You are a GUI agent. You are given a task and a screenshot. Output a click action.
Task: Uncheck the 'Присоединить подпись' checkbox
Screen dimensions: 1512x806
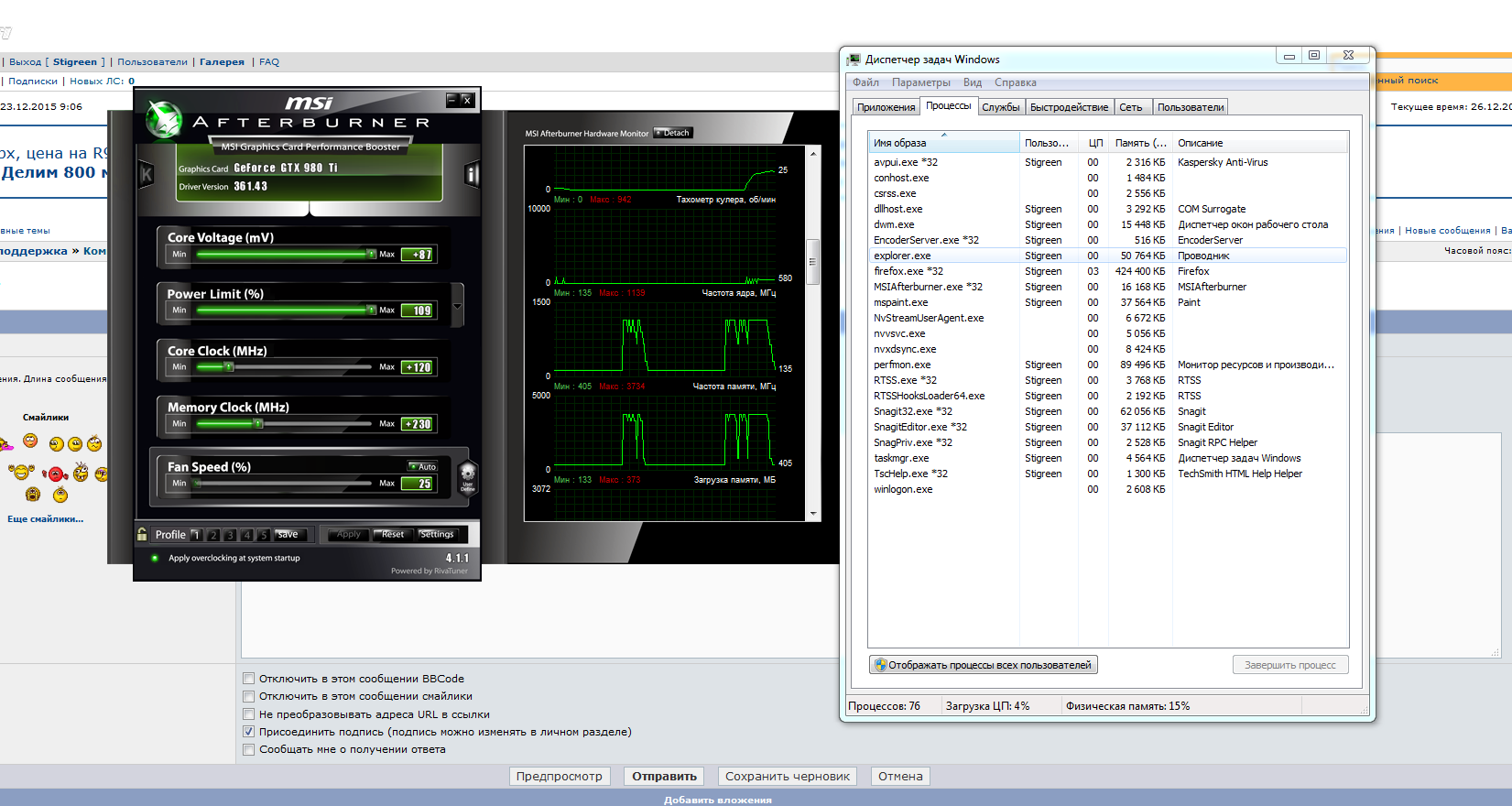[248, 732]
